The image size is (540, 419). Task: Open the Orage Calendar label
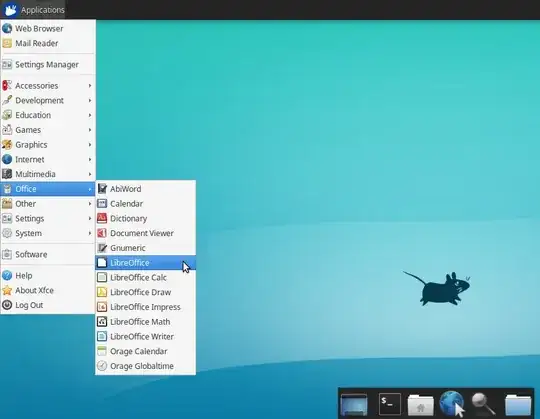coord(139,352)
